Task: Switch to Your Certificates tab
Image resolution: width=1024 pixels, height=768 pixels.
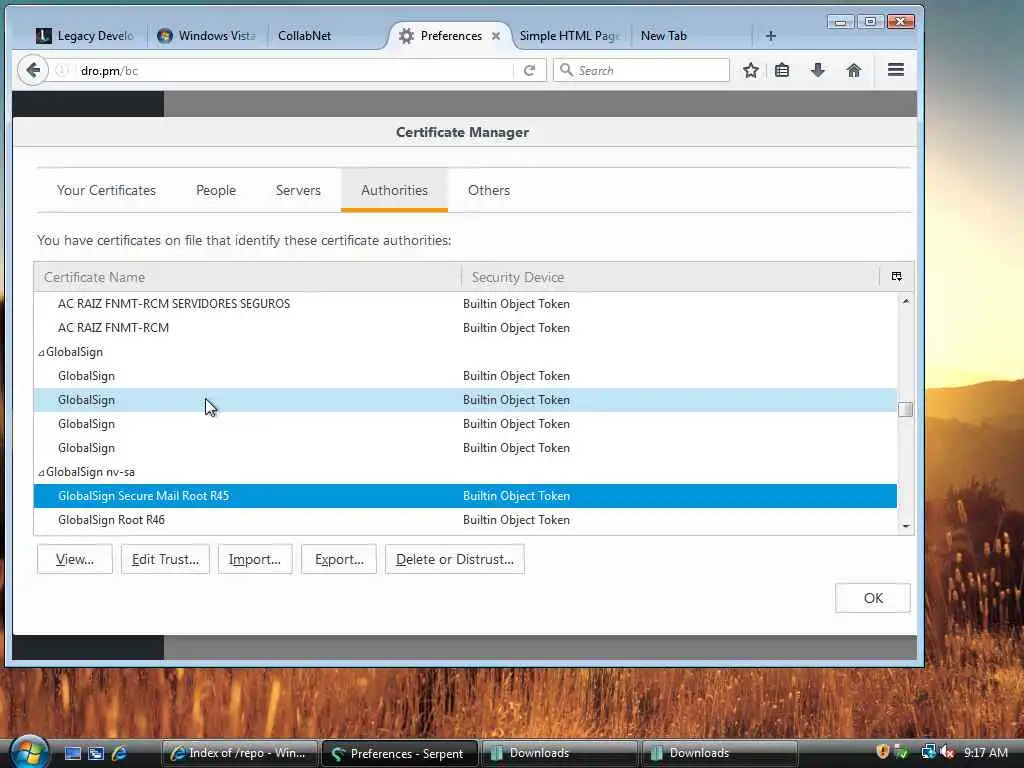Action: tap(106, 190)
